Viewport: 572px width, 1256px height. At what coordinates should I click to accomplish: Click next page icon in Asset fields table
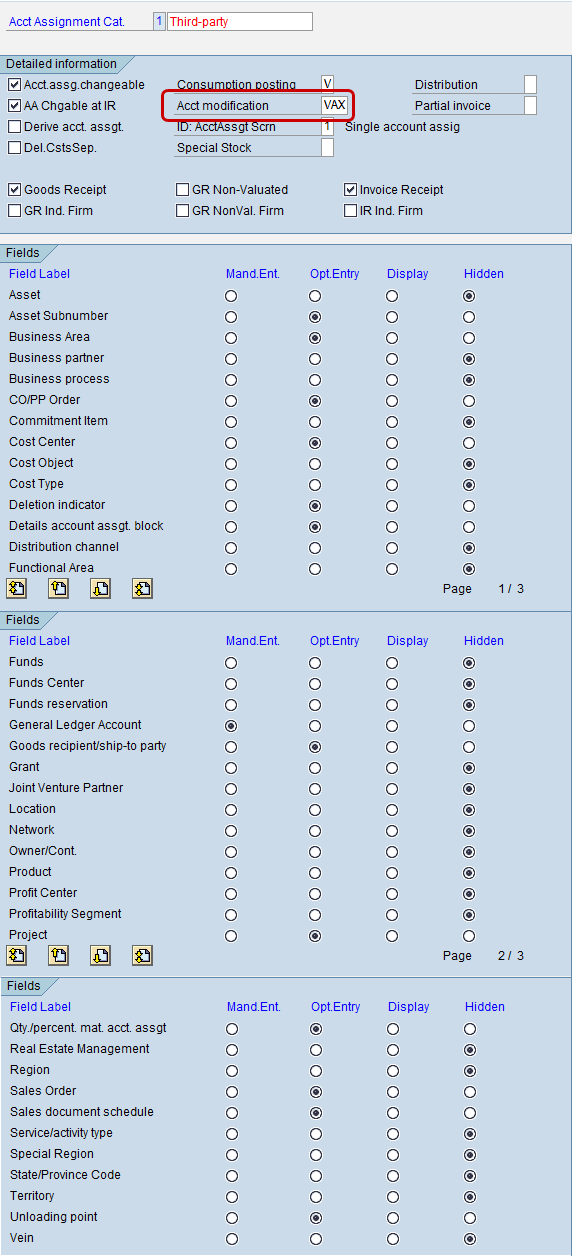(100, 589)
